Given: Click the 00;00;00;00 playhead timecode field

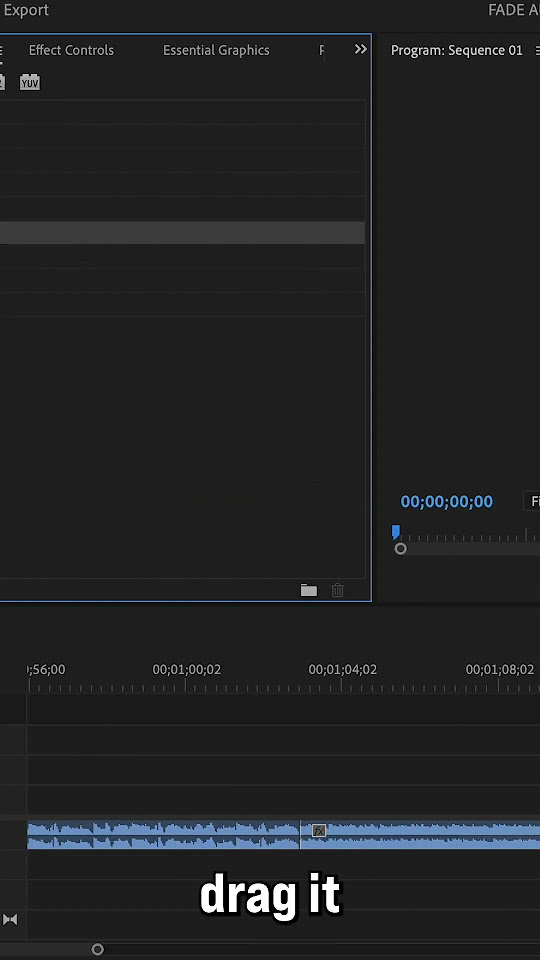Looking at the screenshot, I should [446, 501].
